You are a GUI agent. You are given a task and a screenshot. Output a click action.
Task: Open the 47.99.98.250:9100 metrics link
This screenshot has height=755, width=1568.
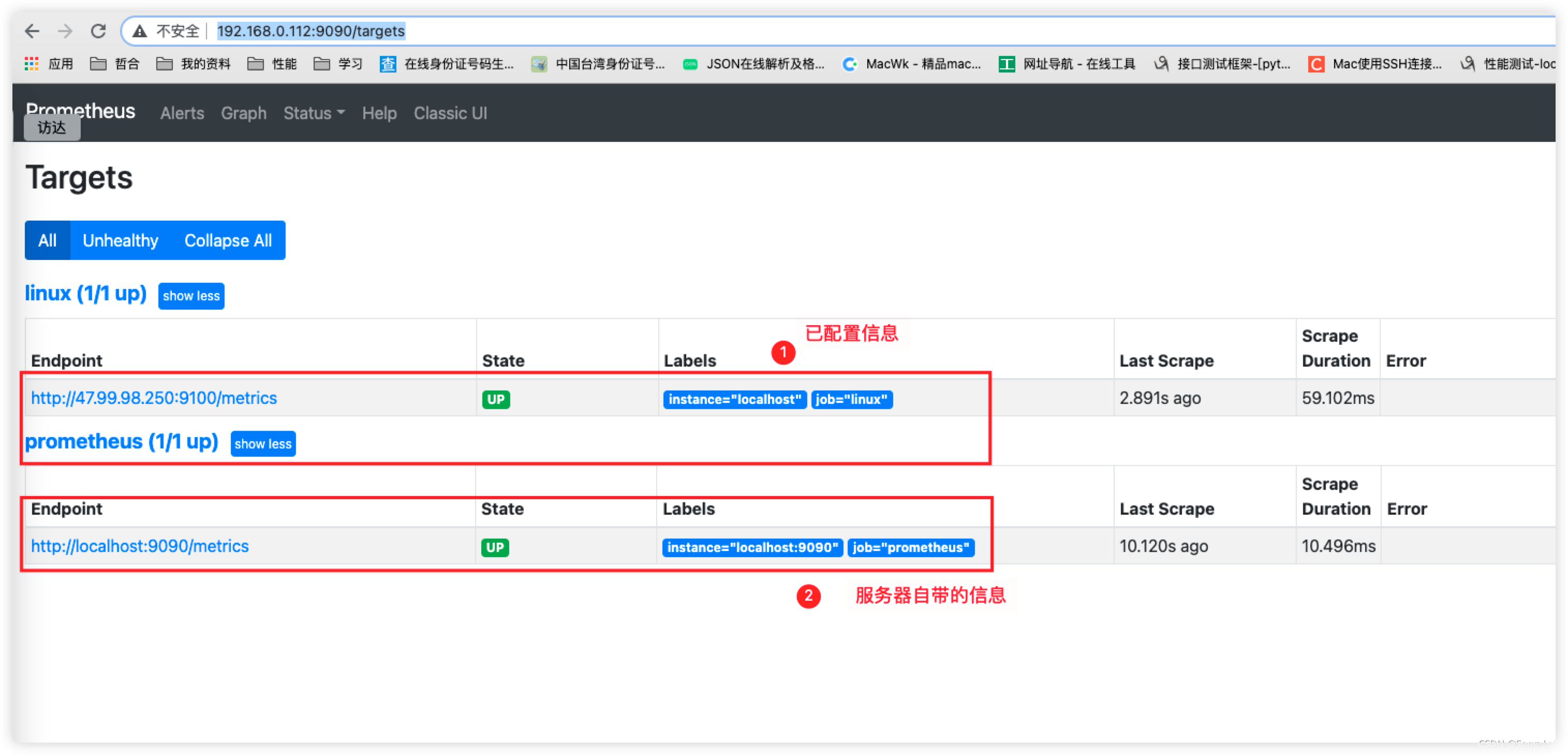(x=154, y=398)
